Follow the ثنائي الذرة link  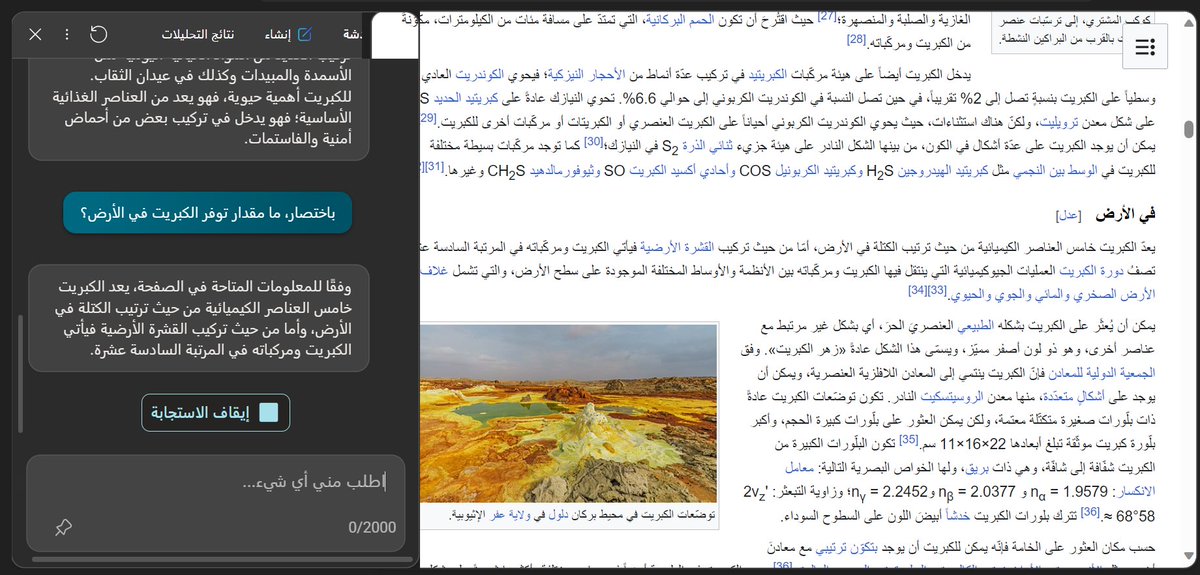click(x=709, y=148)
